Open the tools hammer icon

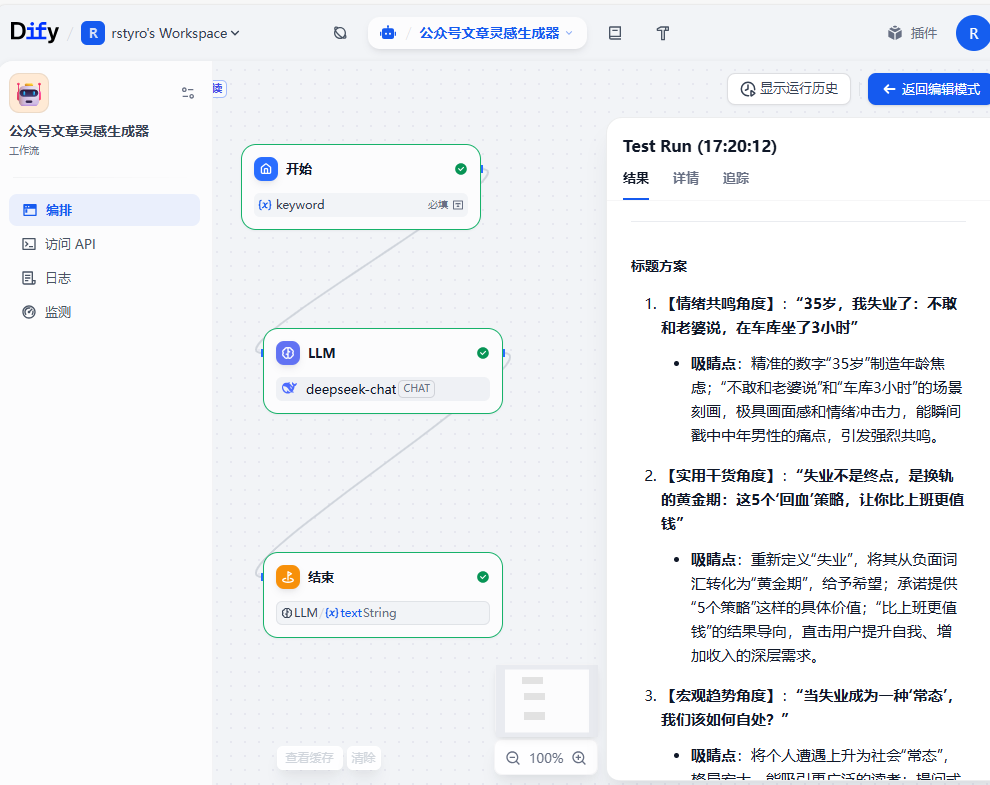pyautogui.click(x=662, y=33)
